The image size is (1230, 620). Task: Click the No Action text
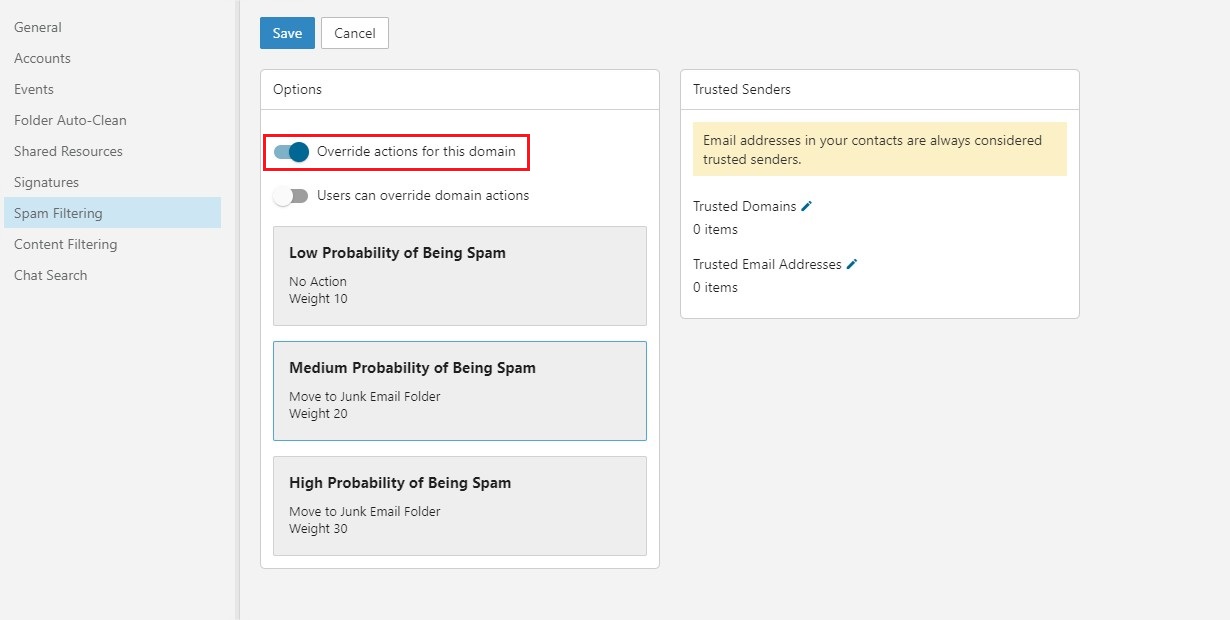[318, 282]
